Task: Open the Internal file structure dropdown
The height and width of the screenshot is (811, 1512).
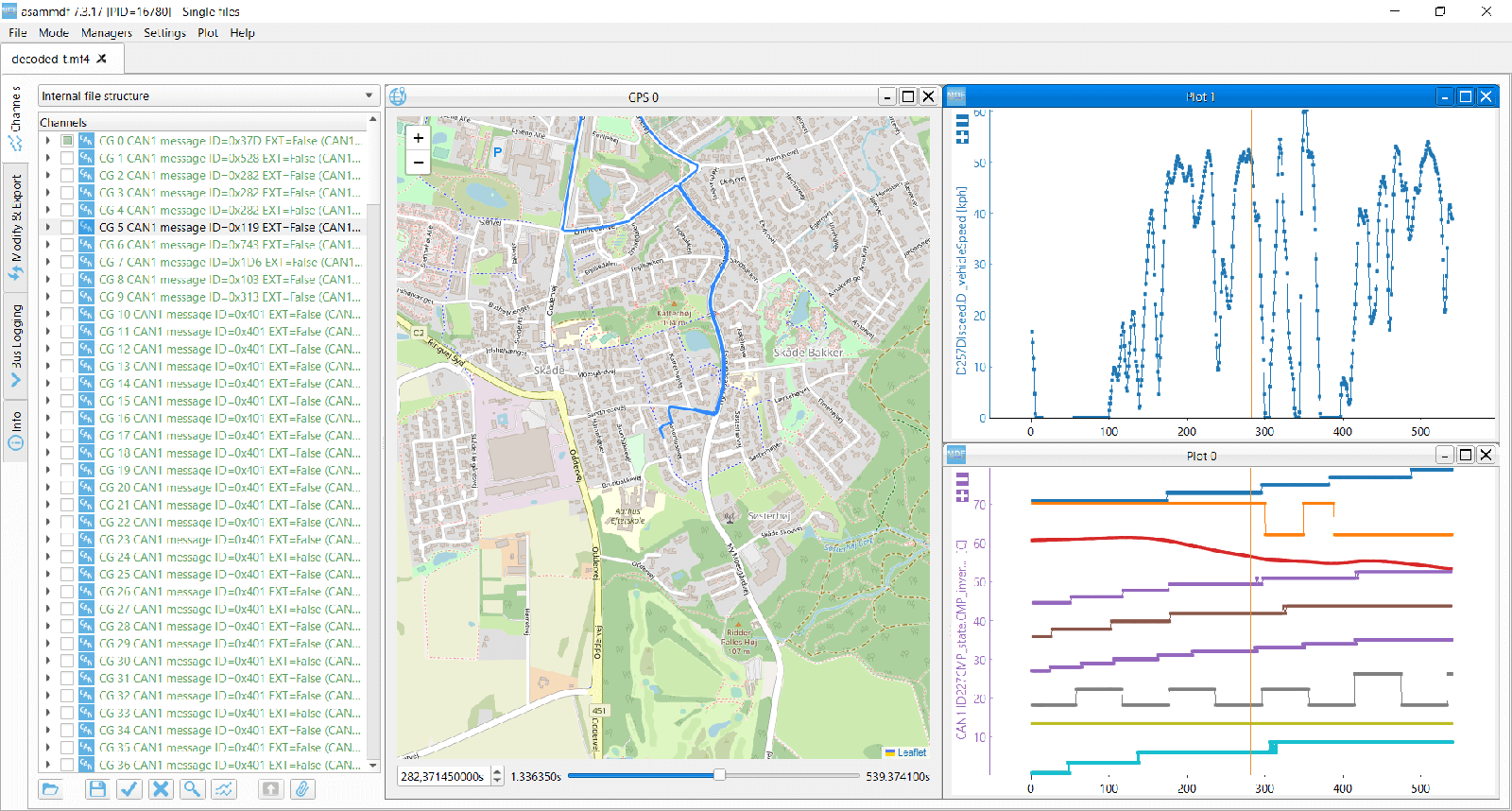Action: point(208,95)
